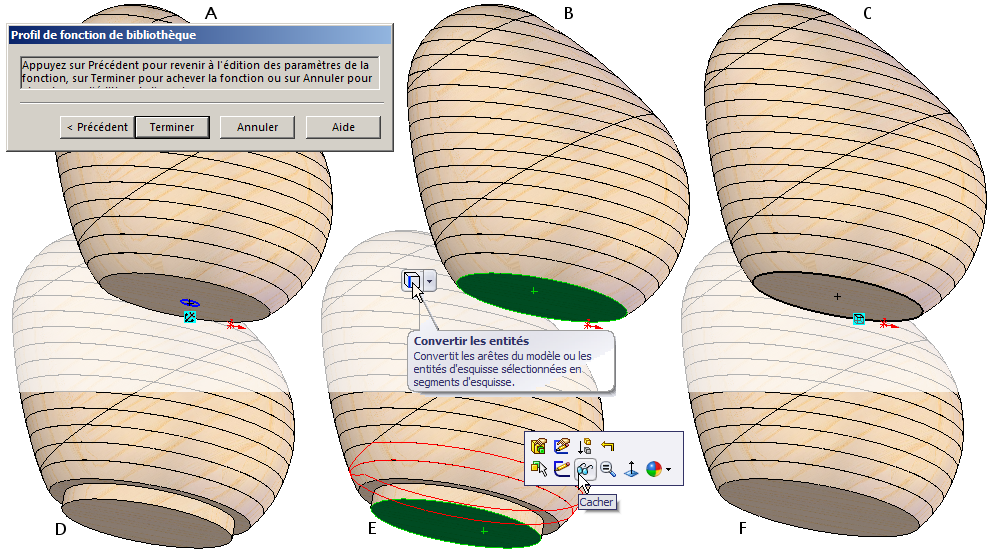This screenshot has width=1000, height=550.
Task: Click the yellow Rollback arrow icon
Action: click(x=608, y=446)
